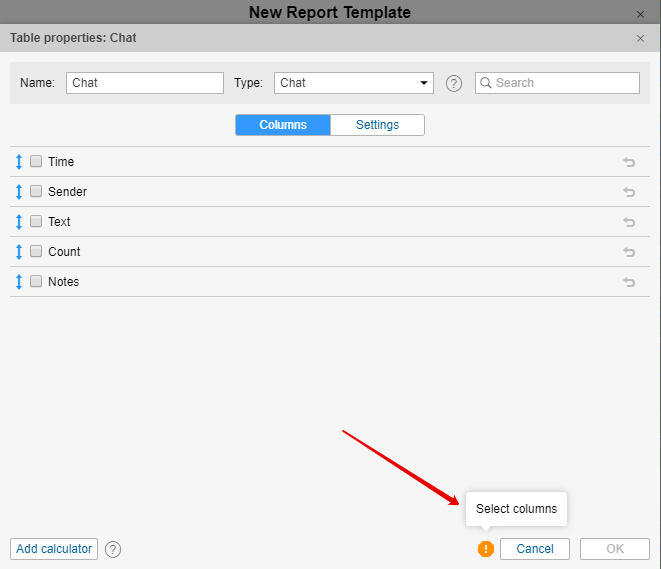Close the Table properties: Chat dialog
The image size is (661, 569).
coord(640,38)
